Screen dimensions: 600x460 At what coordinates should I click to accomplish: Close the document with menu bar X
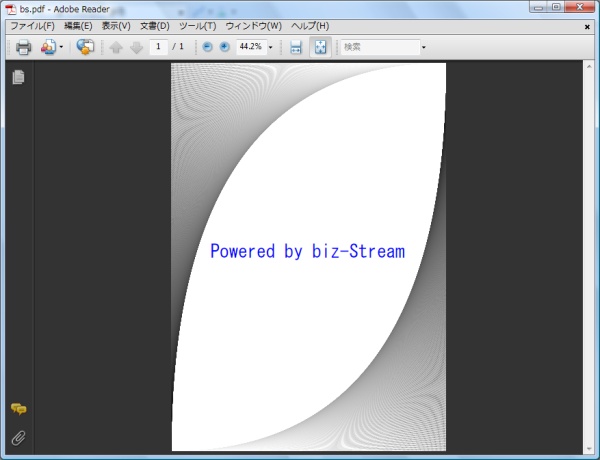587,26
